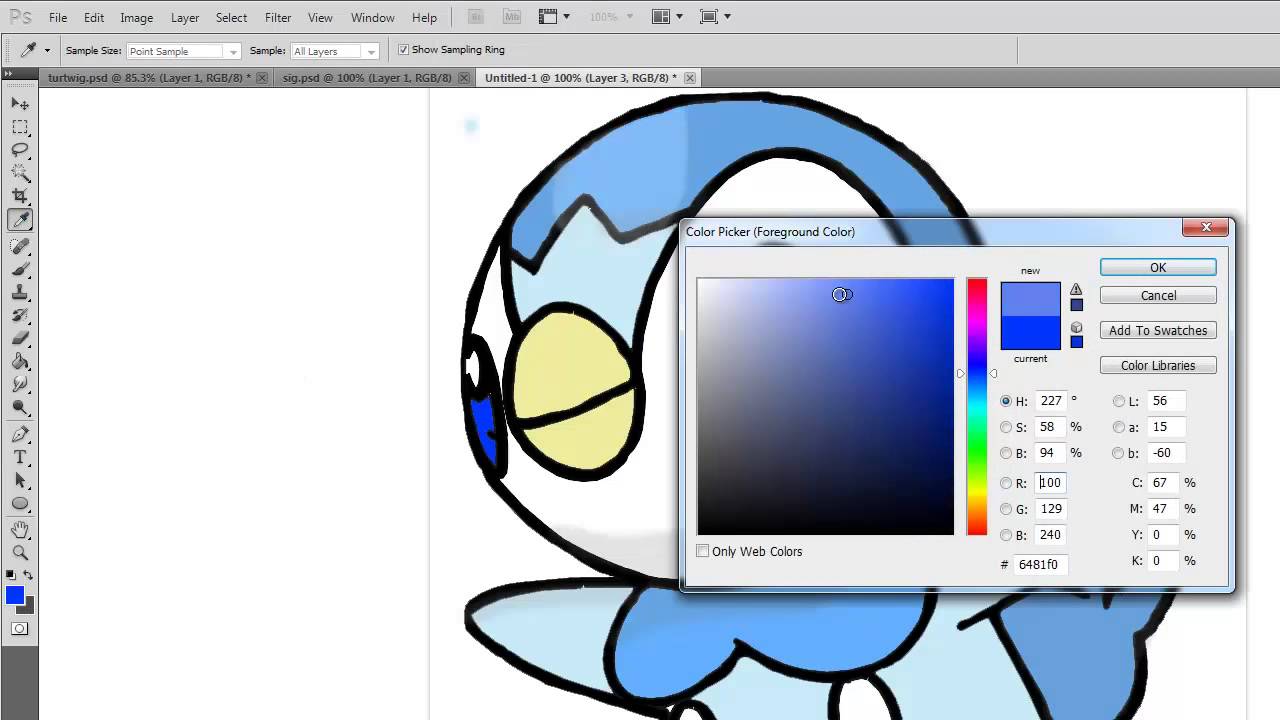This screenshot has width=1280, height=720.
Task: Select the Quick Selection tool
Action: 20,173
